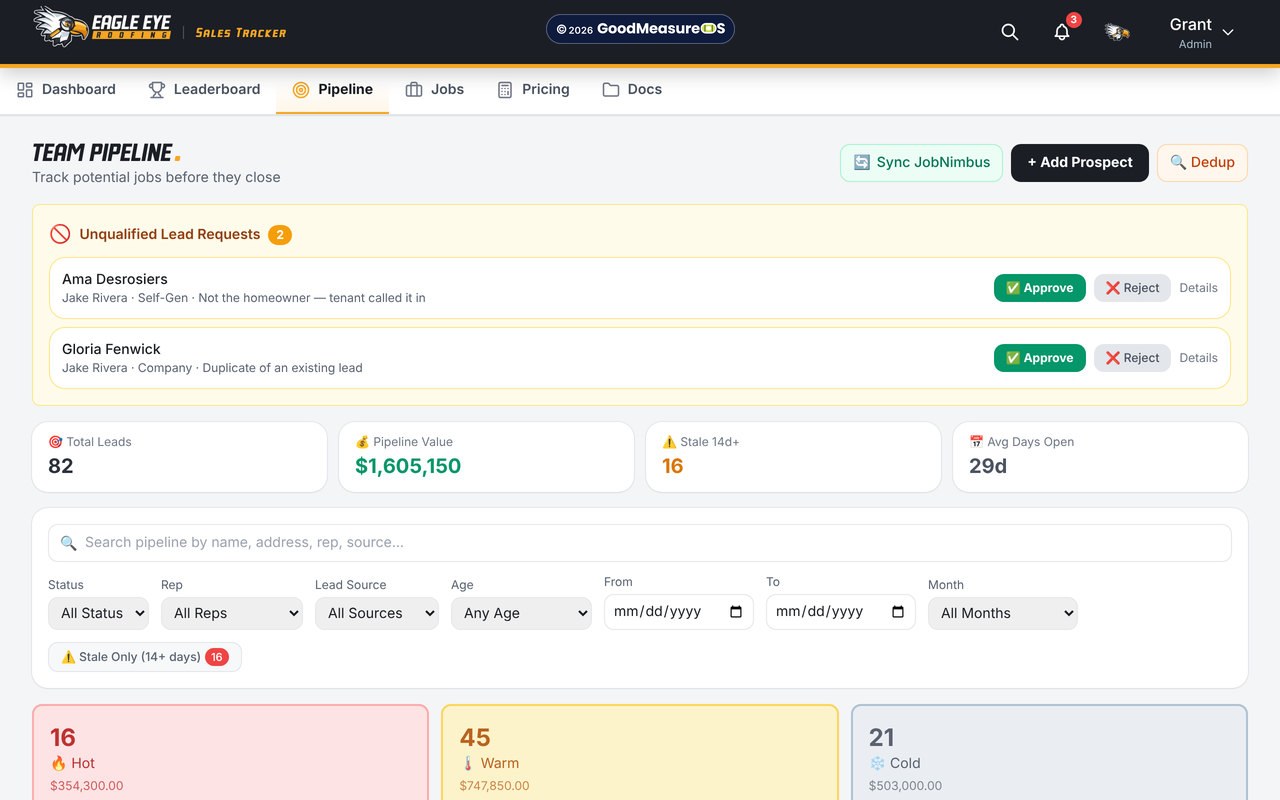Click the Dedup button
Image resolution: width=1280 pixels, height=800 pixels.
(1202, 163)
